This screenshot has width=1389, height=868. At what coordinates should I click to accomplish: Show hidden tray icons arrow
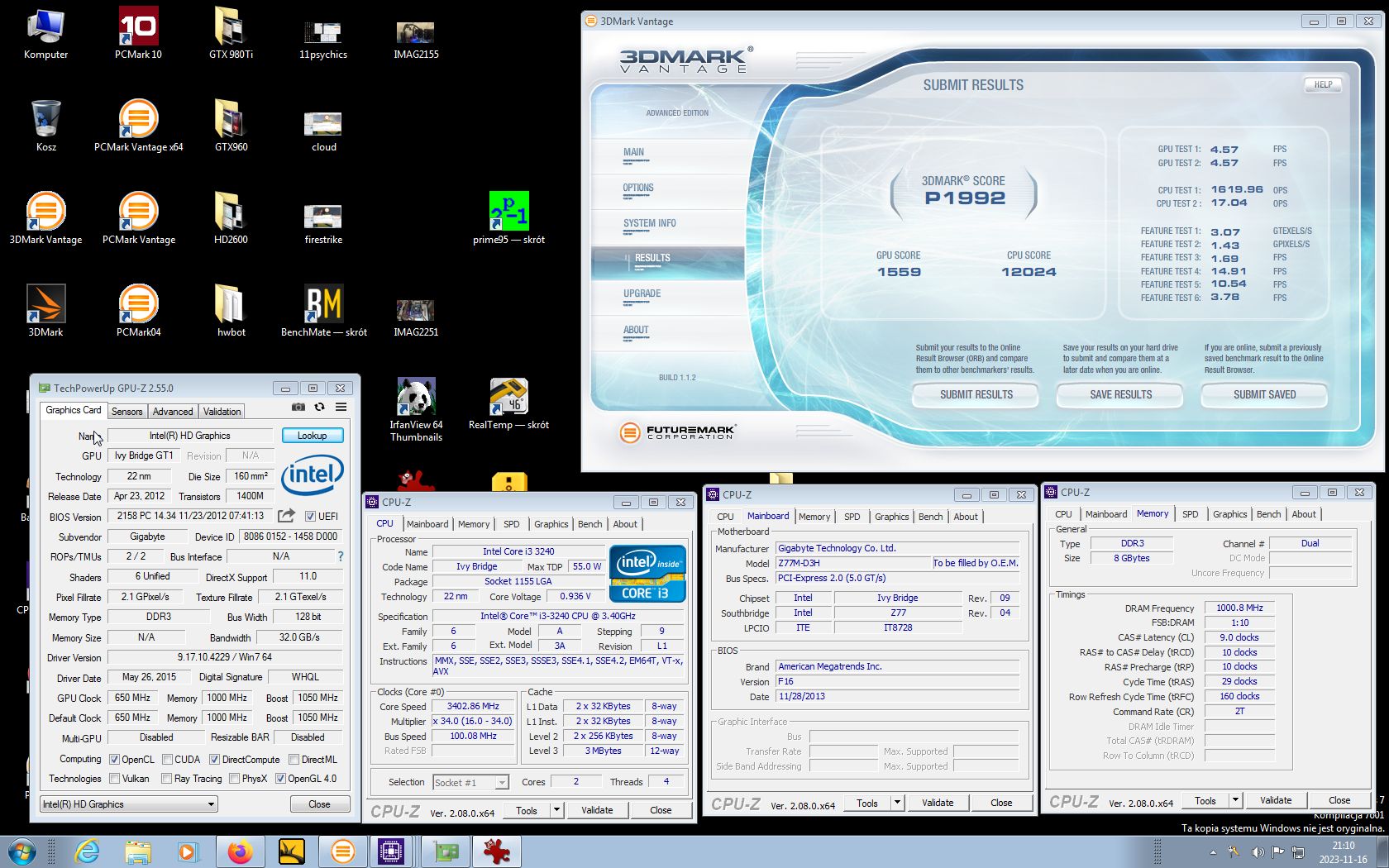(1213, 851)
